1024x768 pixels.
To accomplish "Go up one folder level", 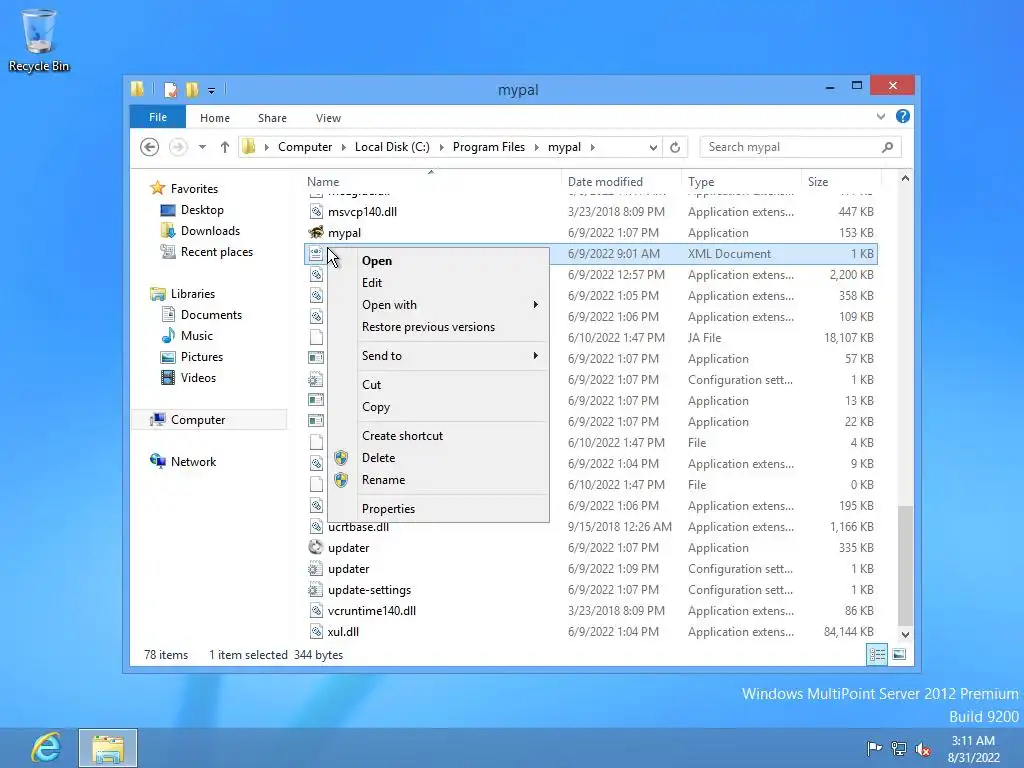I will tap(225, 147).
